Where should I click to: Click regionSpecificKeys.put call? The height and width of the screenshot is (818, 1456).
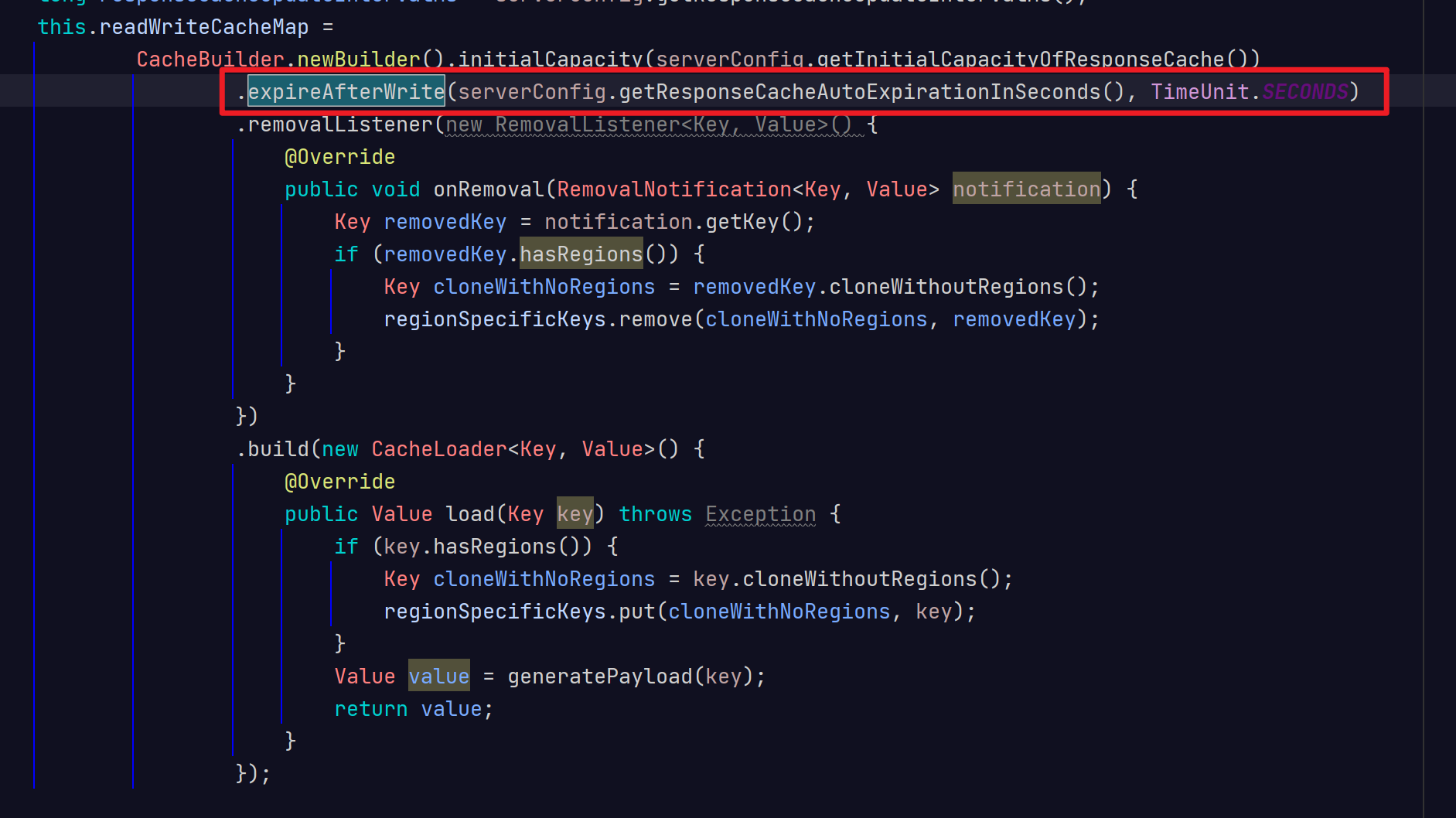click(520, 612)
